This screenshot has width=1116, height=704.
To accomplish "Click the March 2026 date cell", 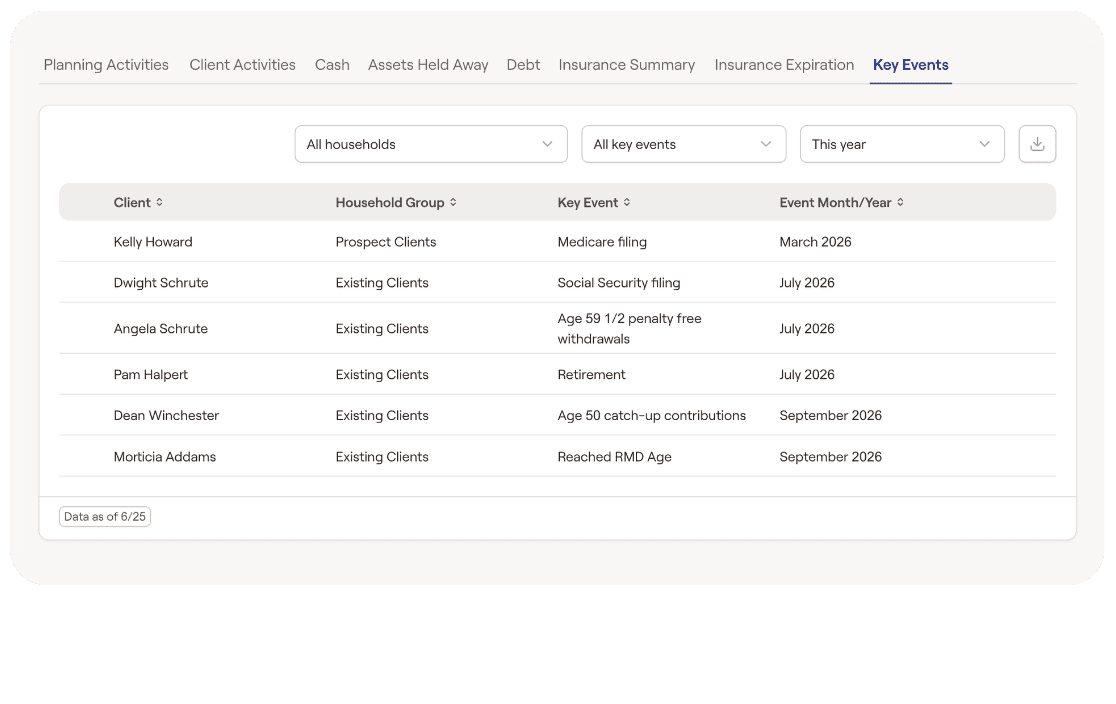I will [815, 242].
